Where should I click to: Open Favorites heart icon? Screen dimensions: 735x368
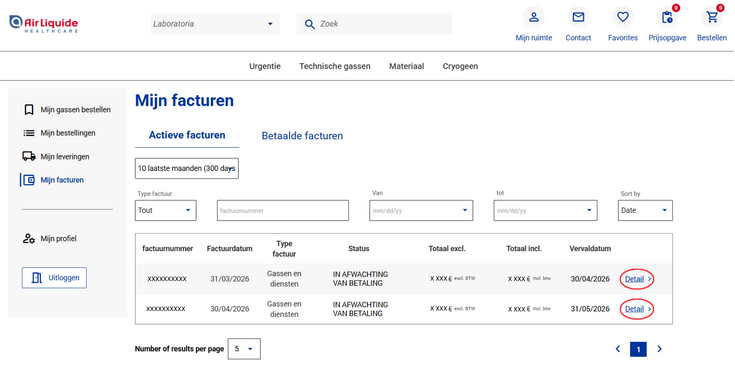tap(622, 17)
